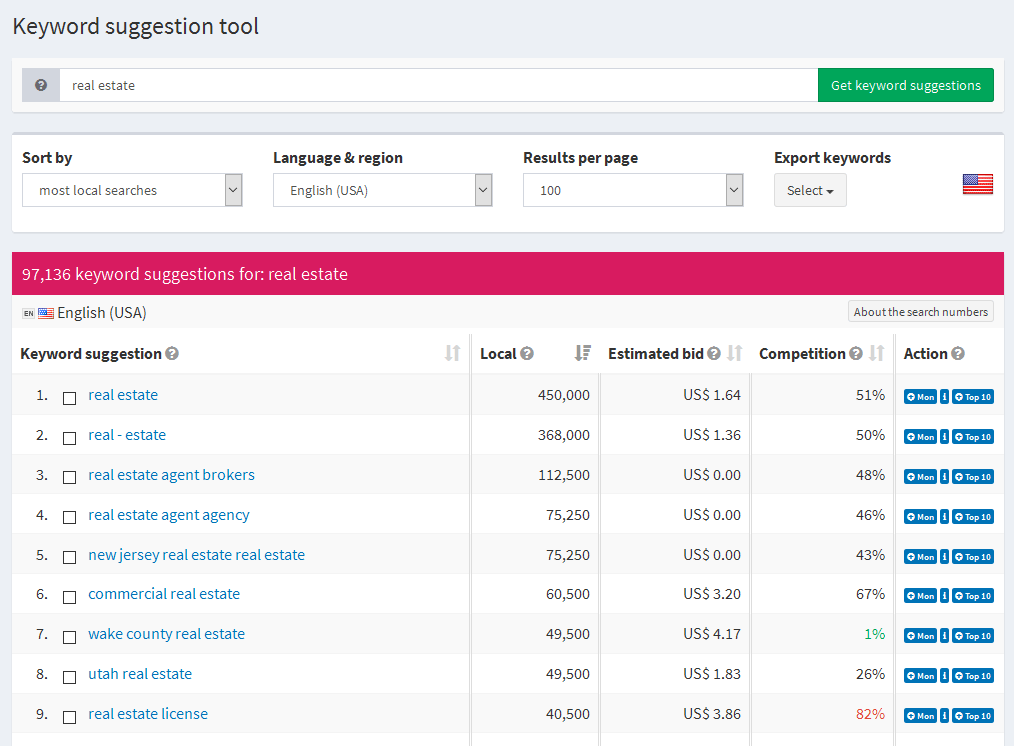
Task: Open the Export keywords 'Select' dropdown
Action: pos(810,189)
